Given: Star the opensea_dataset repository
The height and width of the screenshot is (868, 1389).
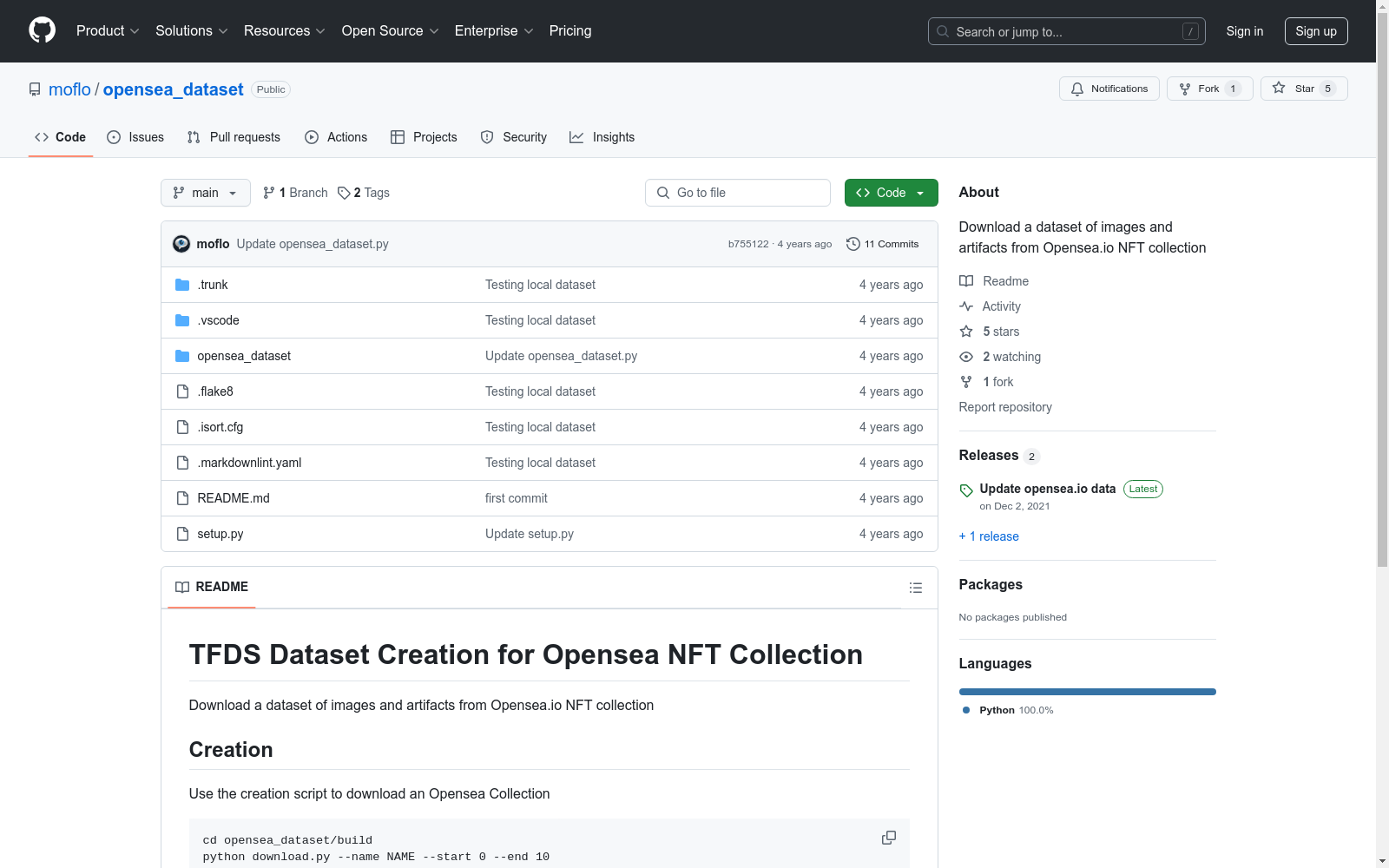Looking at the screenshot, I should tap(1304, 89).
